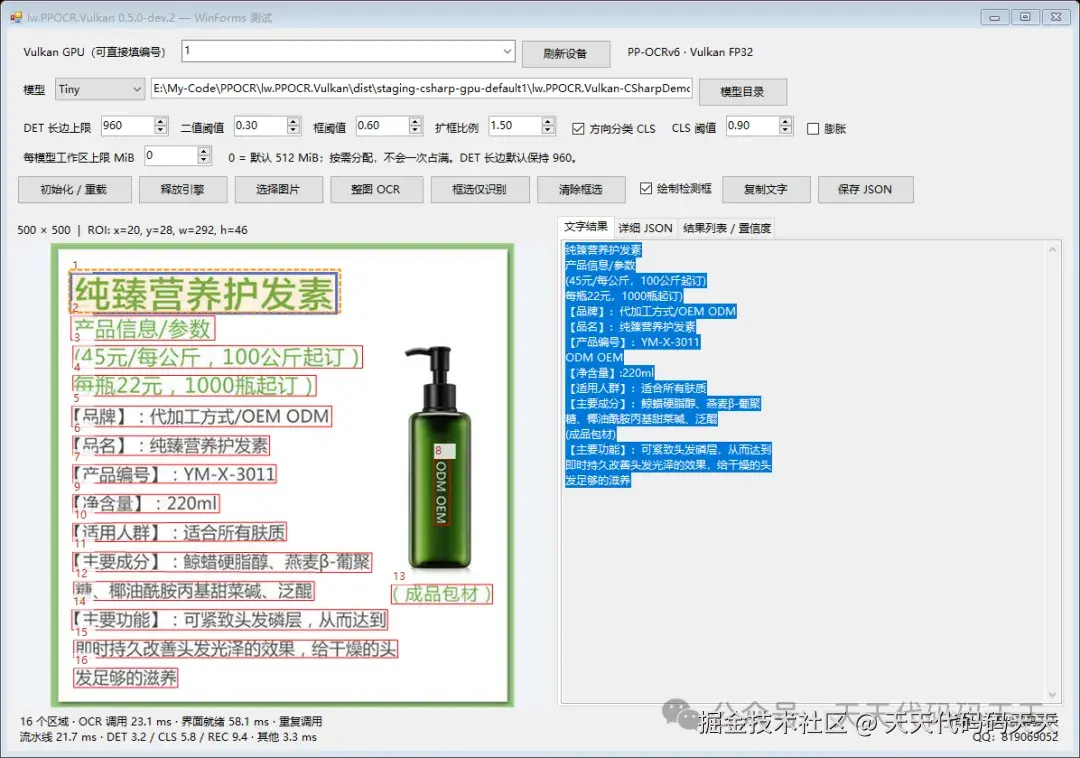
Task: Click the DET 长边上限 value field
Action: [x=127, y=125]
